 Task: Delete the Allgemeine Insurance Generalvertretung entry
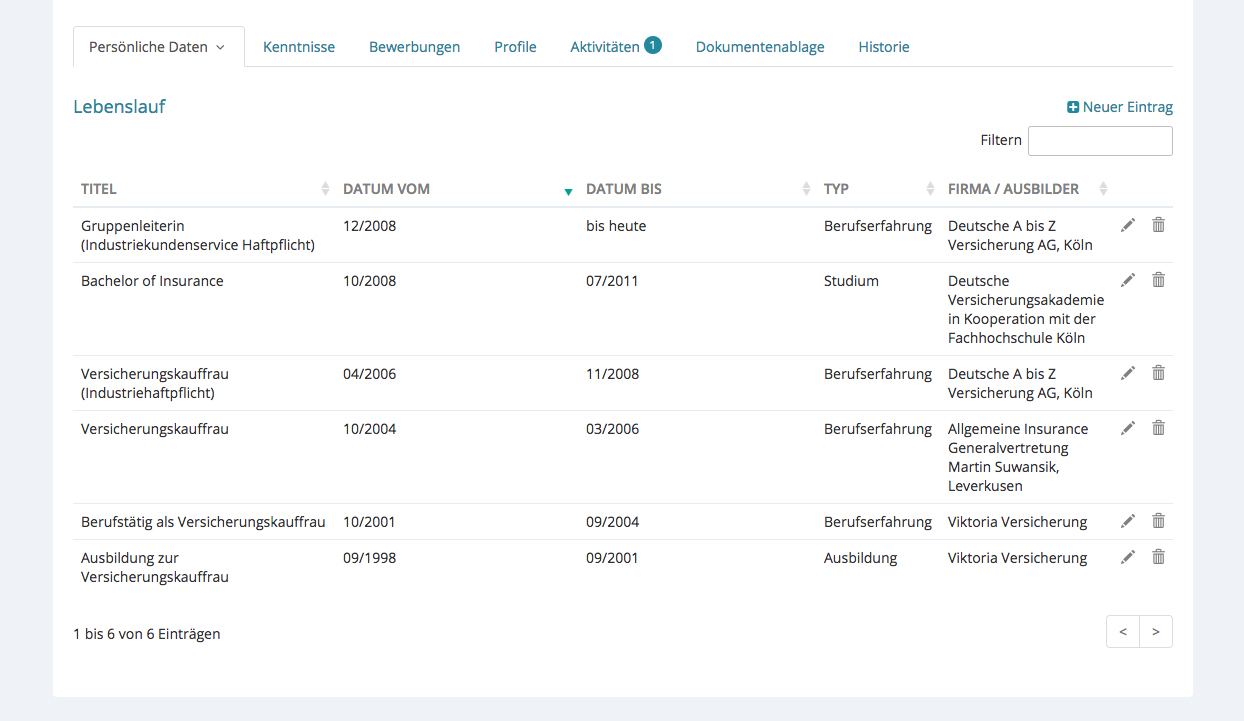click(1158, 429)
